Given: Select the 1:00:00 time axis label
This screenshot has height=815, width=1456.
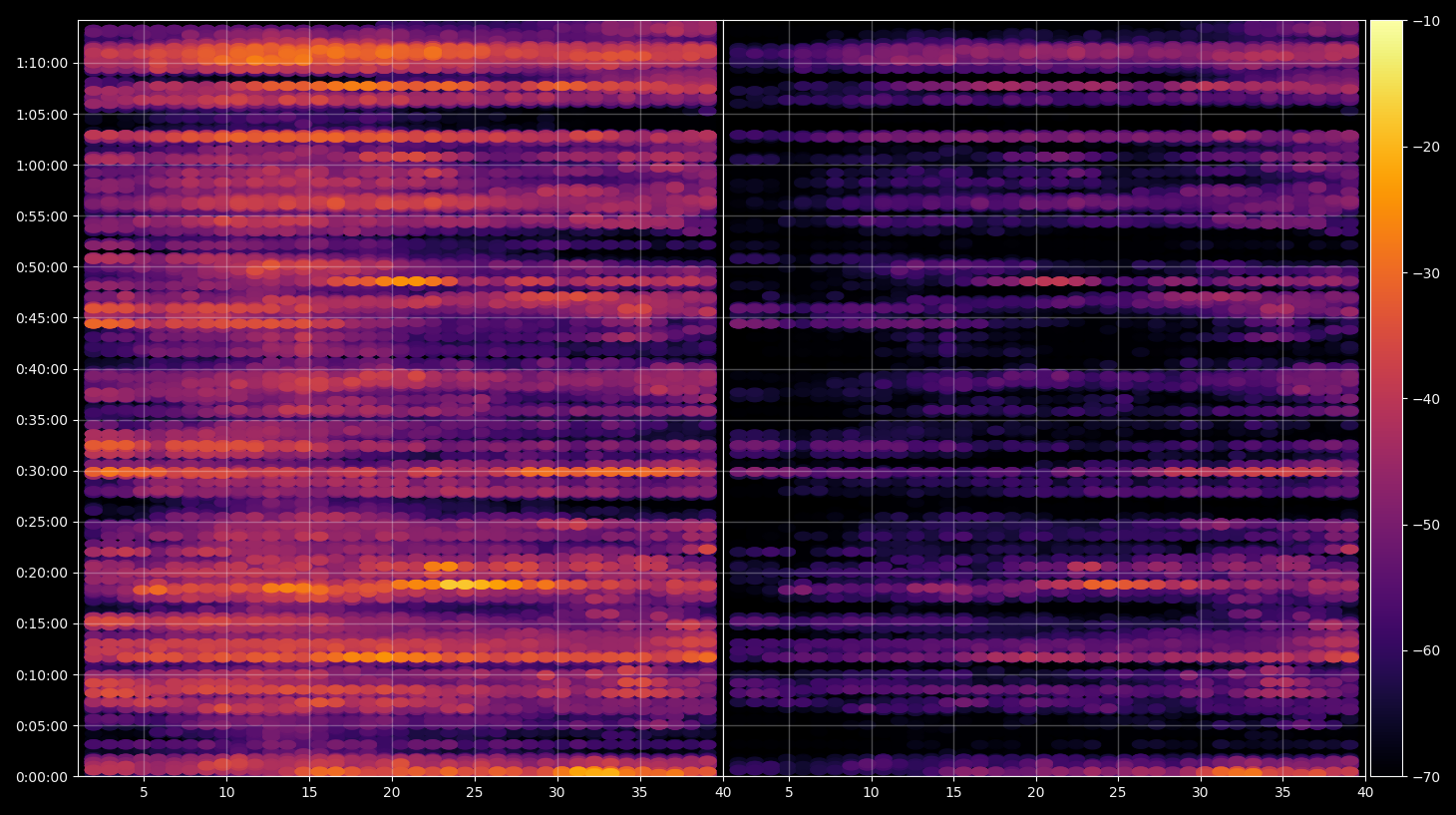Looking at the screenshot, I should point(42,166).
